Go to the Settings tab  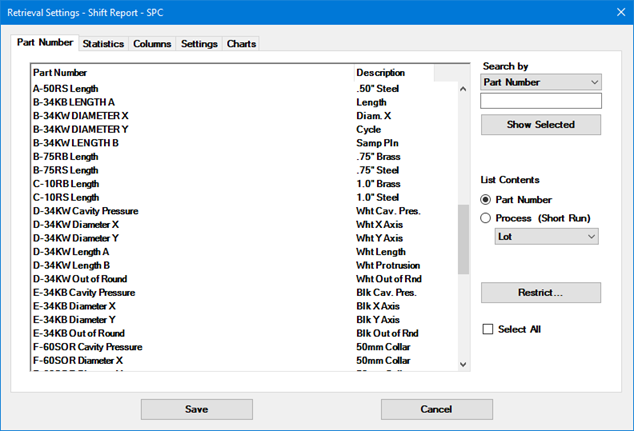point(199,44)
